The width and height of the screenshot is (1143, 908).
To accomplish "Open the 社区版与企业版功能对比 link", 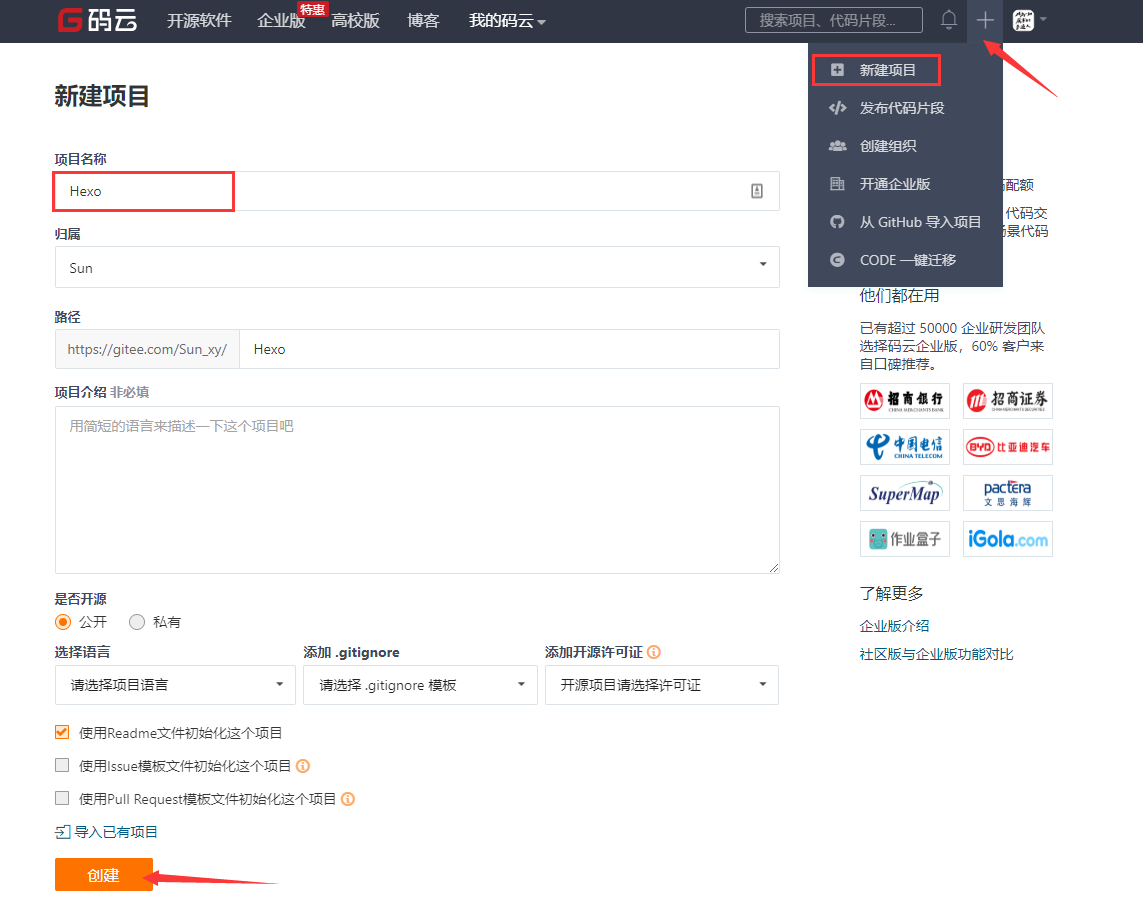I will point(936,654).
